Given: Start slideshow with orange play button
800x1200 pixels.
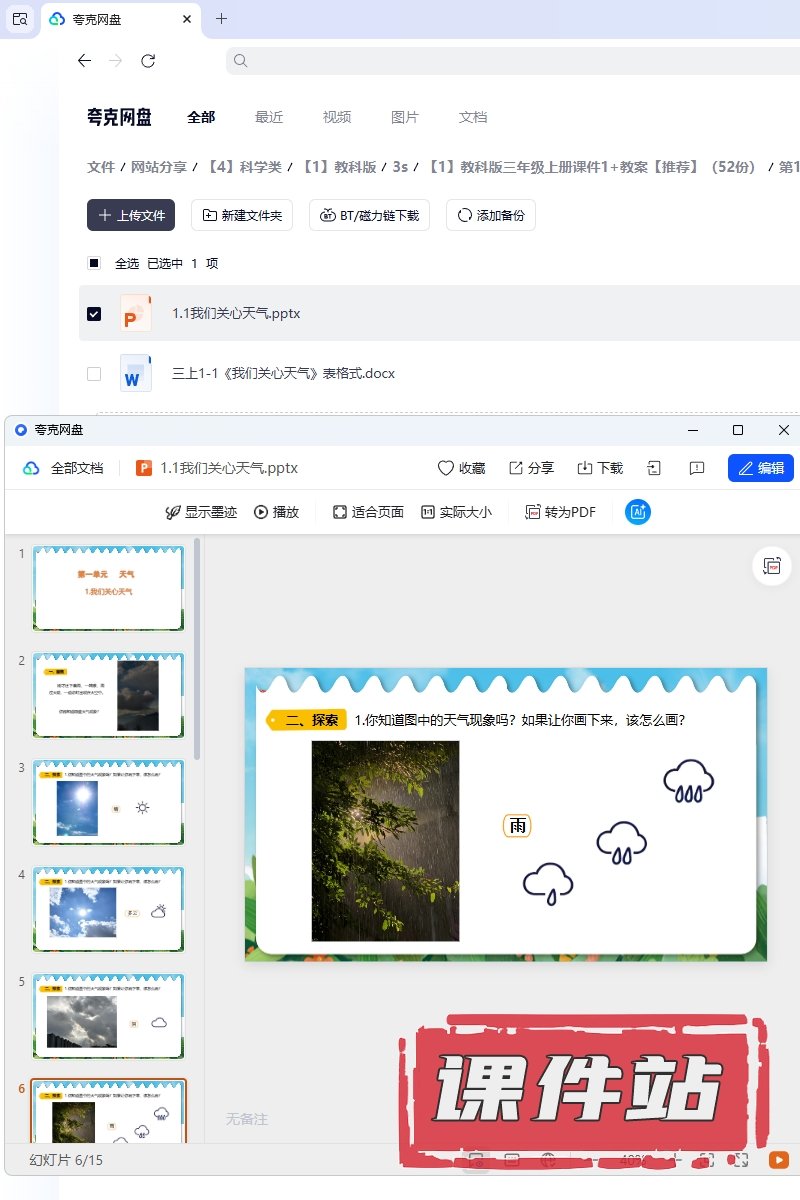Looking at the screenshot, I should 778,1160.
